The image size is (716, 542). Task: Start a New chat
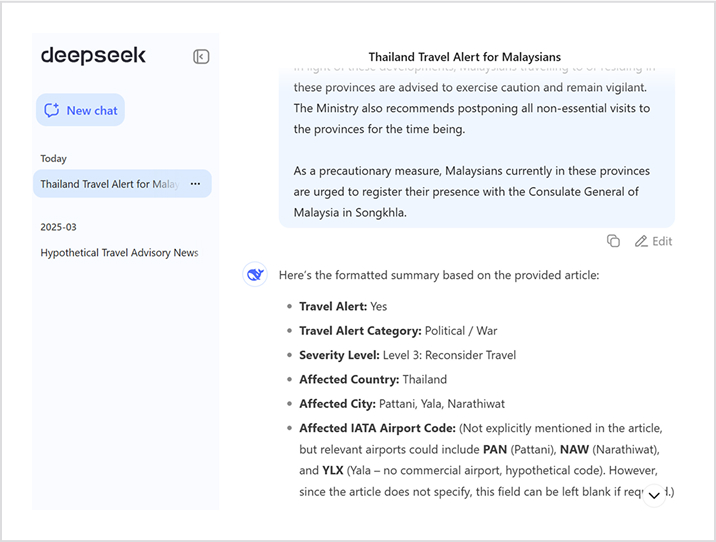[80, 110]
